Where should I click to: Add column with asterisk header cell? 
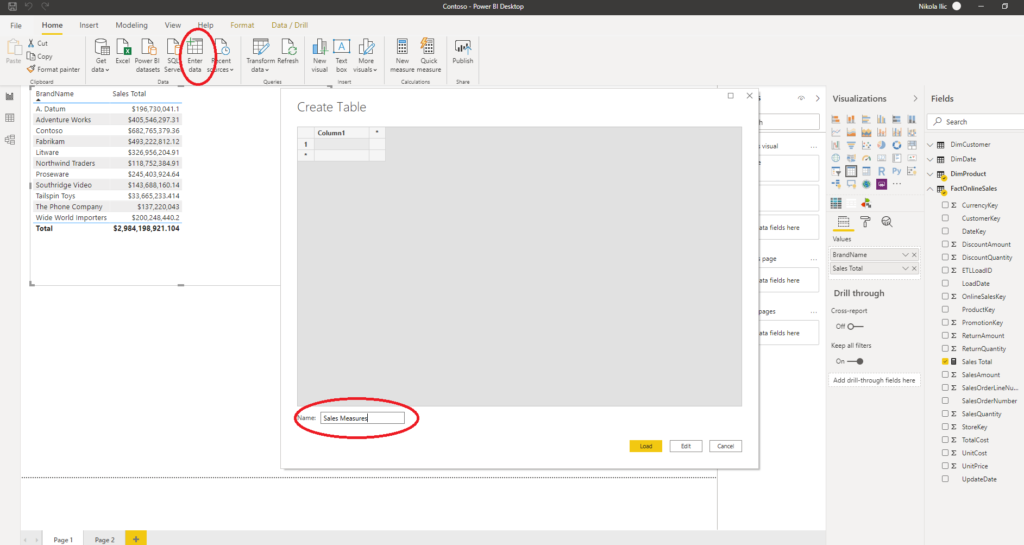[x=377, y=132]
